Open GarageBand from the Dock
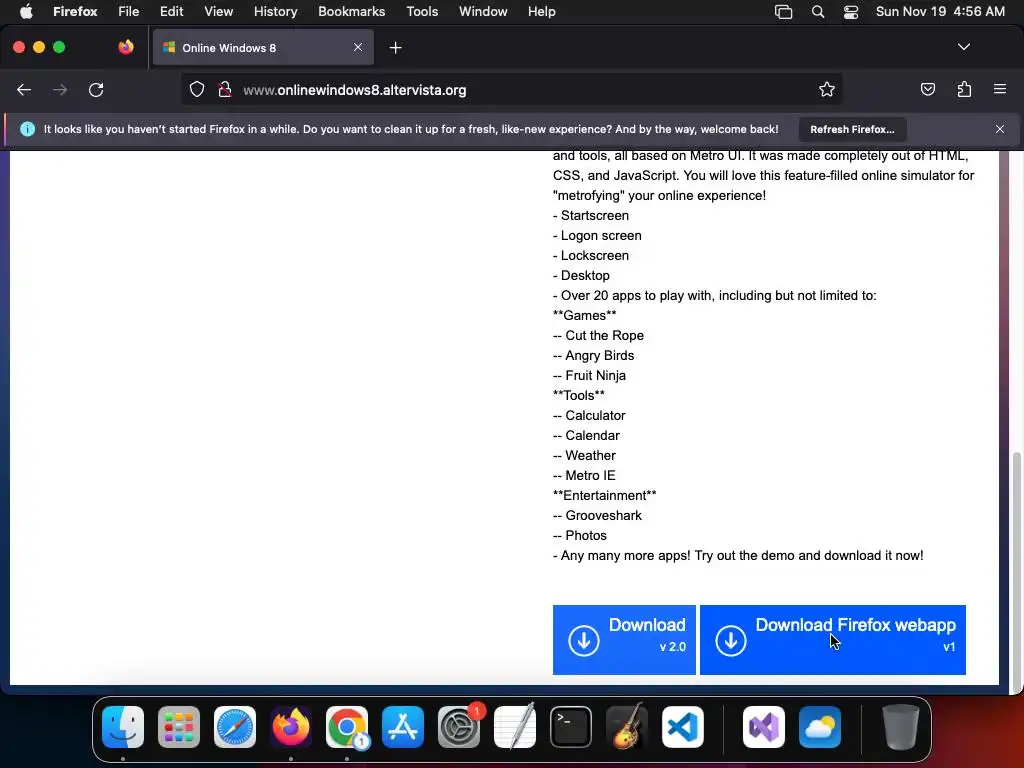The width and height of the screenshot is (1024, 768). click(x=627, y=726)
